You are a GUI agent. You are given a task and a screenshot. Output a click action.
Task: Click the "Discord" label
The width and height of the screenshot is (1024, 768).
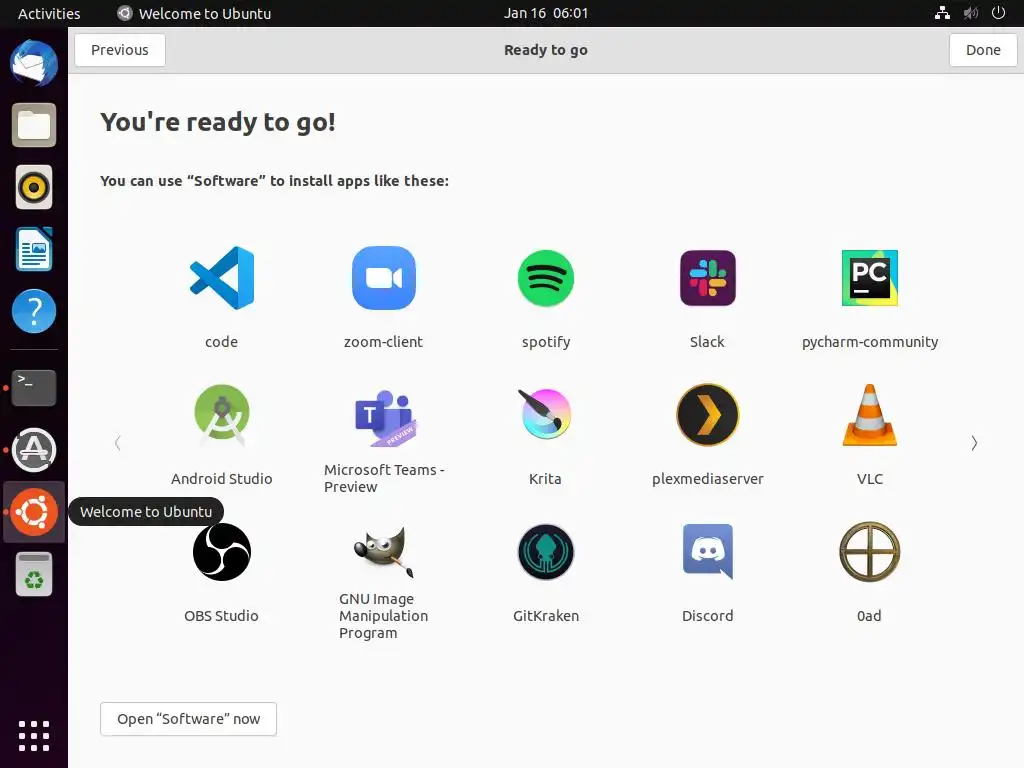coord(707,616)
